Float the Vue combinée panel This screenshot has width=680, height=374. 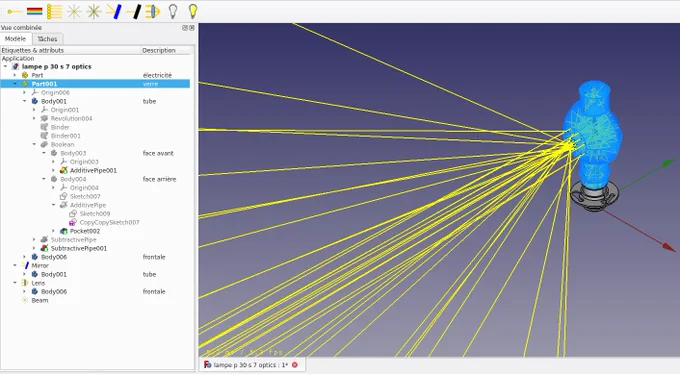pyautogui.click(x=185, y=28)
